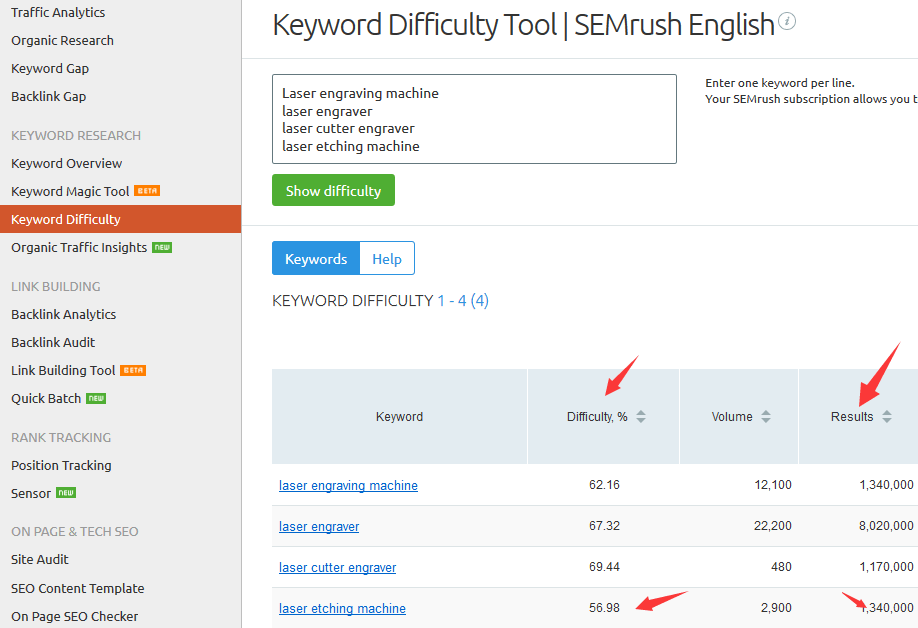Image resolution: width=918 pixels, height=628 pixels.
Task: Open Keyword Overview page
Action: (67, 163)
